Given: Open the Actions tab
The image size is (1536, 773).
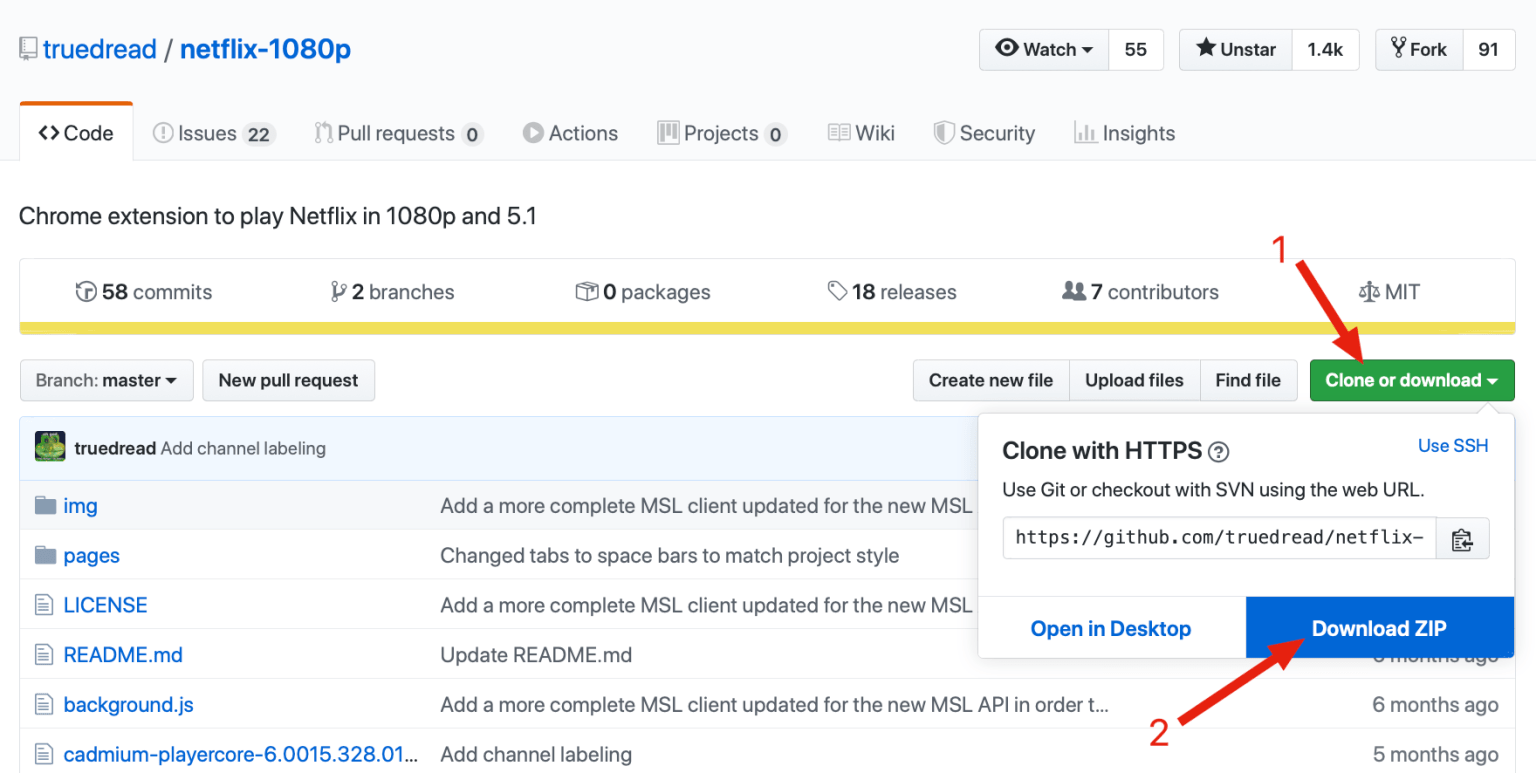Looking at the screenshot, I should click(570, 133).
